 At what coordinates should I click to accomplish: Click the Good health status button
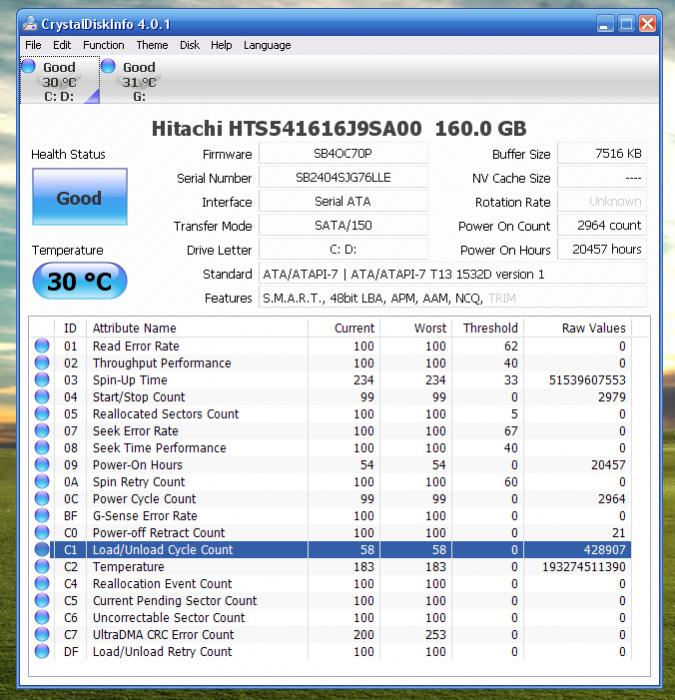click(x=79, y=197)
